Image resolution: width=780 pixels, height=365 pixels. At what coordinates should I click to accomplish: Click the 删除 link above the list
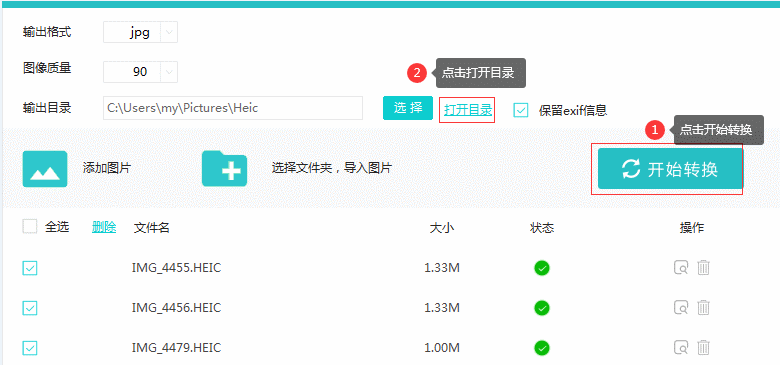tap(104, 227)
